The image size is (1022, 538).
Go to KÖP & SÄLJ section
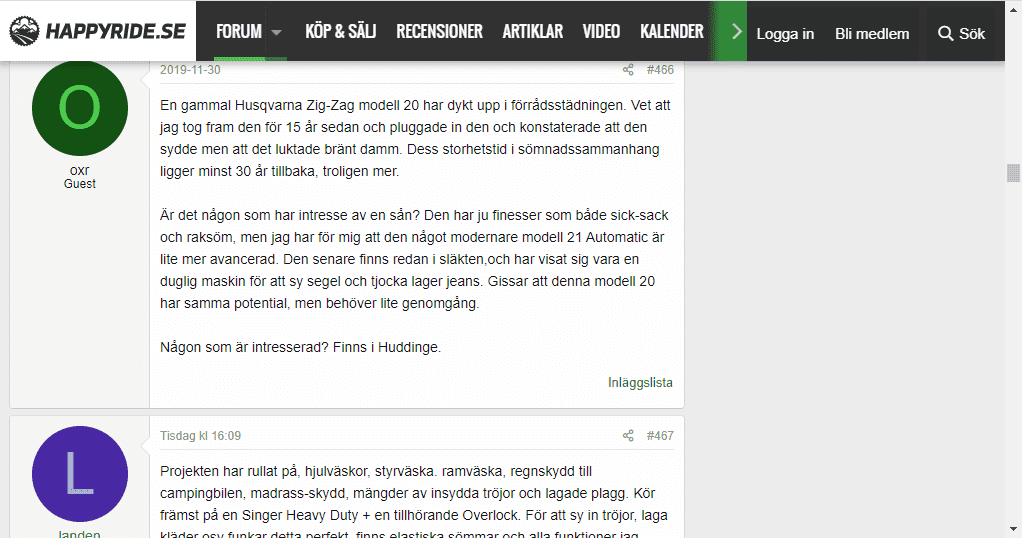click(340, 31)
